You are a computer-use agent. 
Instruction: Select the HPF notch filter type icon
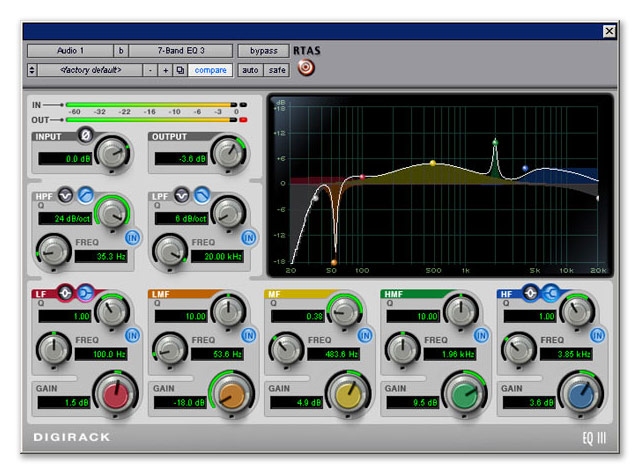pos(66,194)
